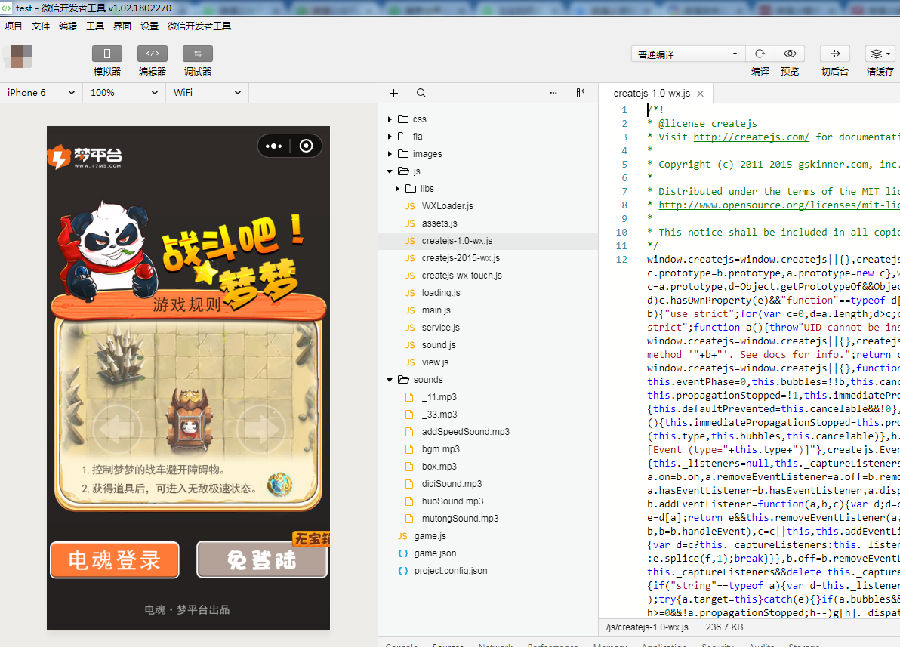
Task: Select the mutongSound.mp3 file
Action: 460,518
